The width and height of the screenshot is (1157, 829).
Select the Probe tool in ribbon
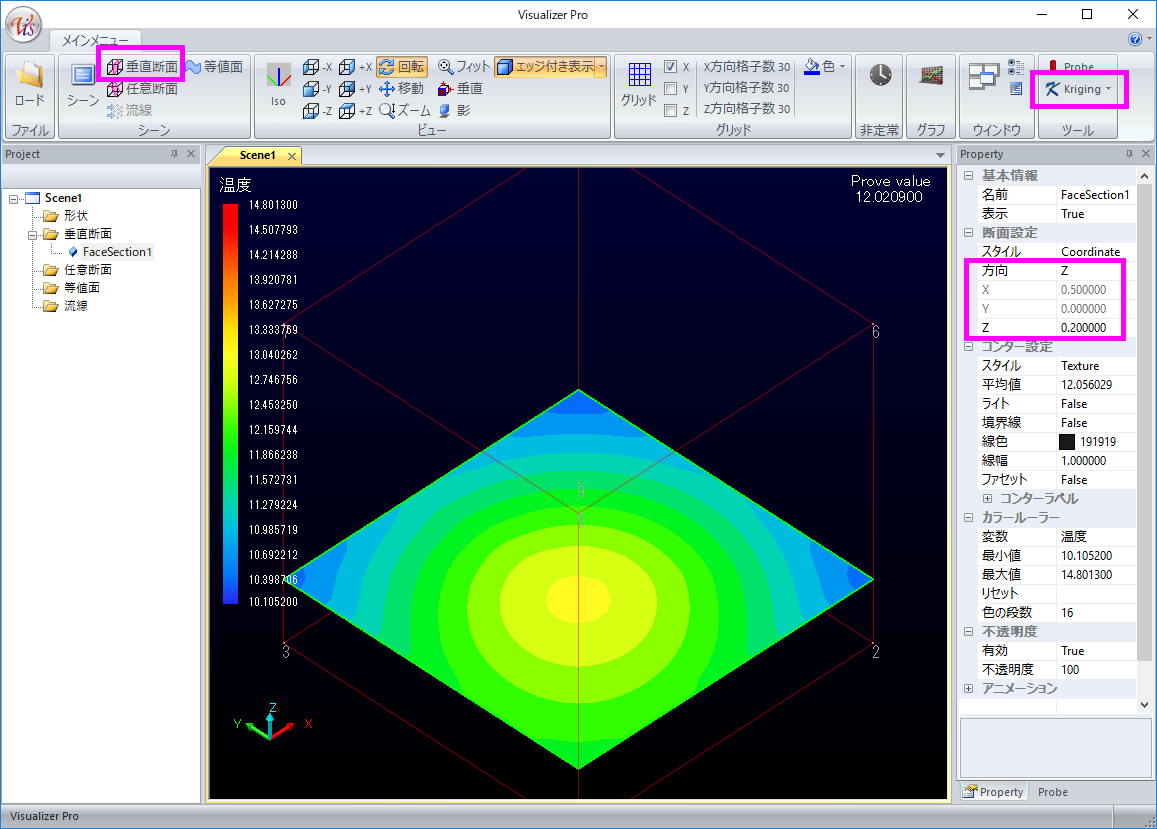coord(1070,67)
